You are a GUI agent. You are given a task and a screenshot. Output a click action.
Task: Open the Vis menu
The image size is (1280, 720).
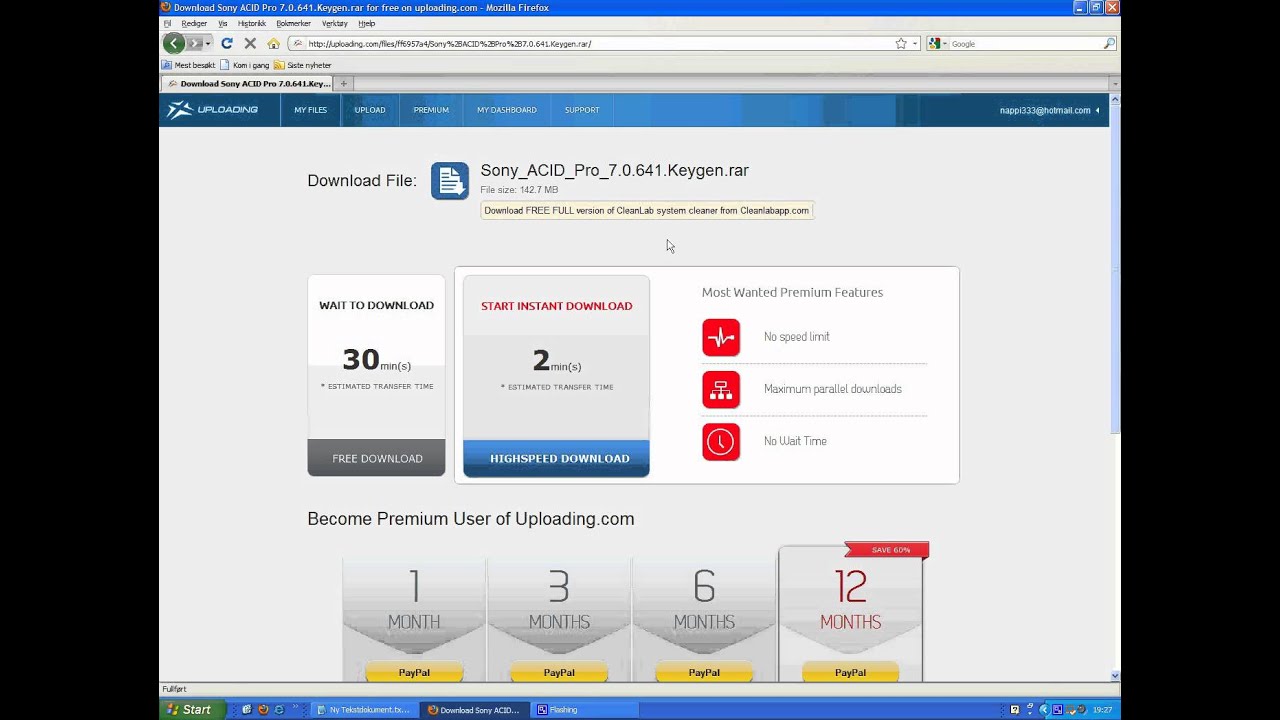coord(222,23)
